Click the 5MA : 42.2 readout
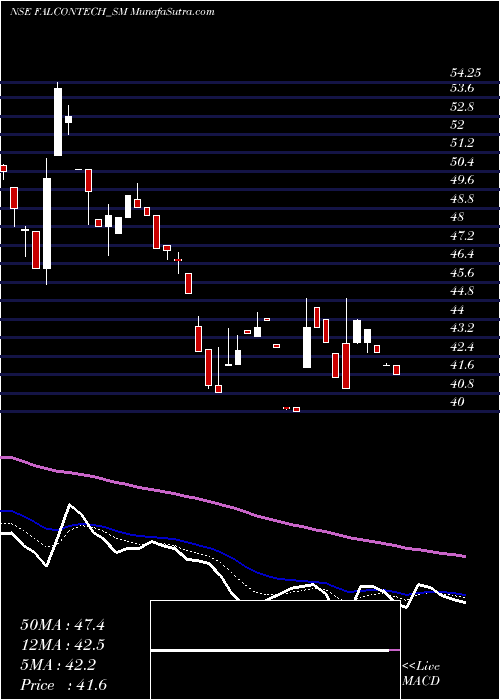This screenshot has height=700, width=500. coord(58,665)
